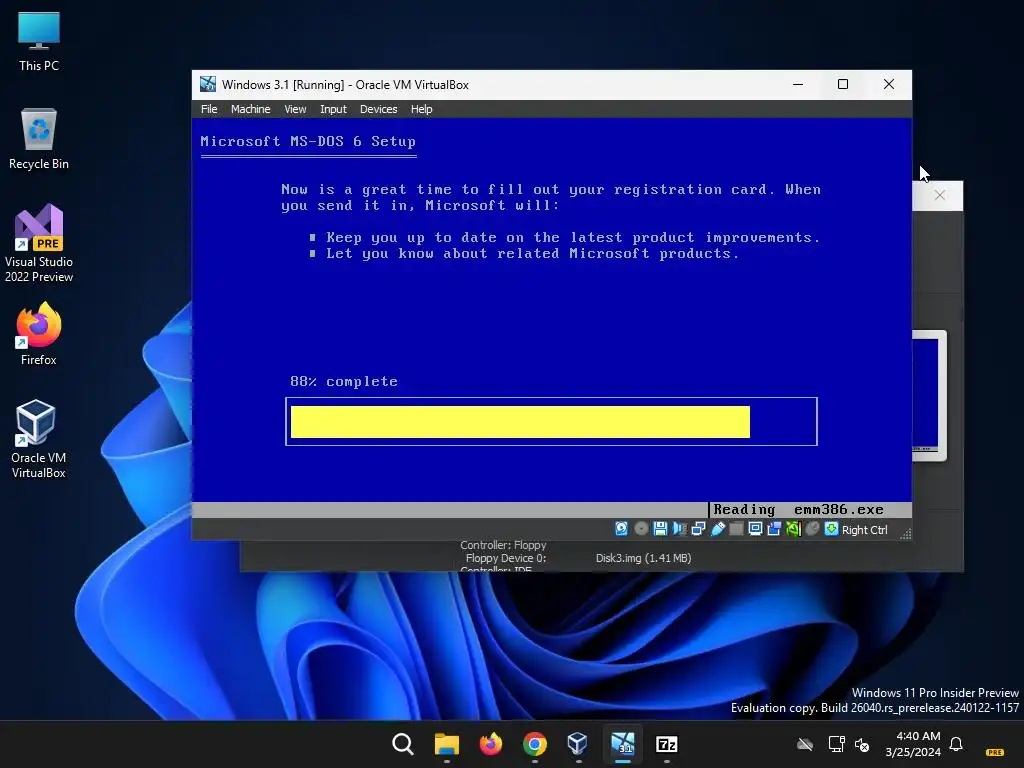Click the 'Reading emm386.exe' status text
The image size is (1024, 768).
point(798,509)
